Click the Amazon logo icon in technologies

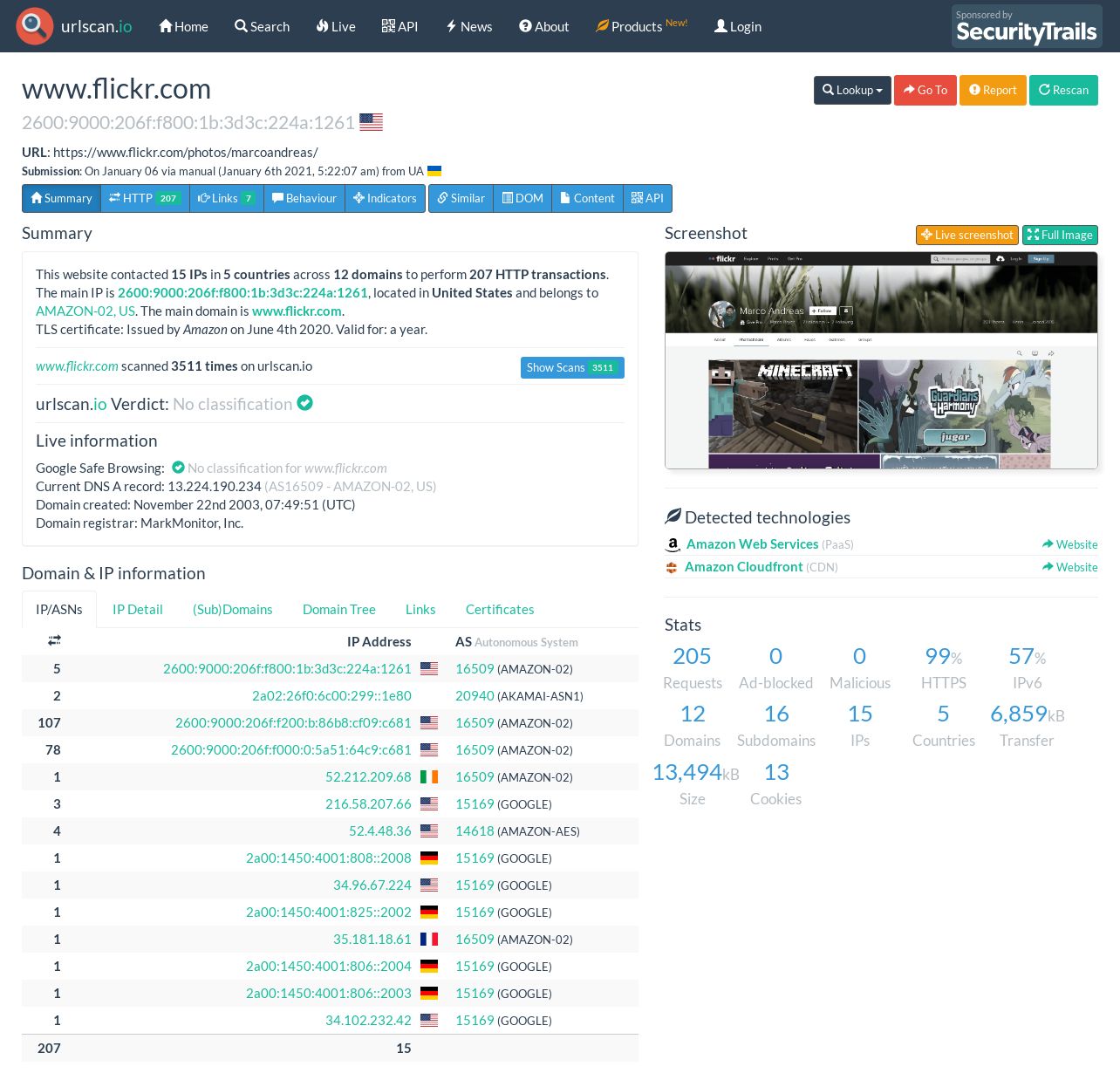coord(673,545)
